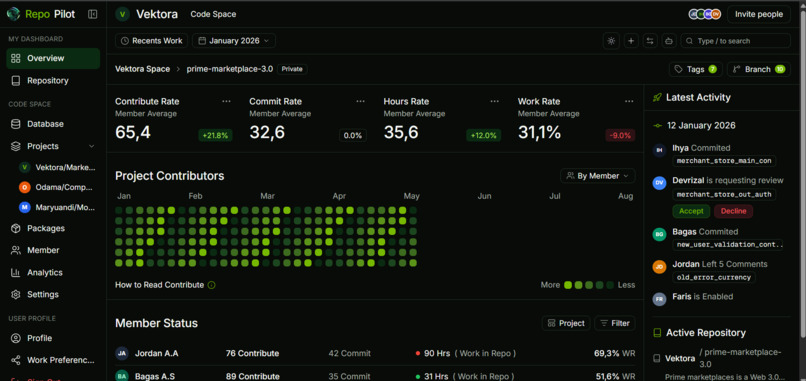Click Vektora Space breadcrumb
Viewport: 806px width, 381px height.
[142, 69]
